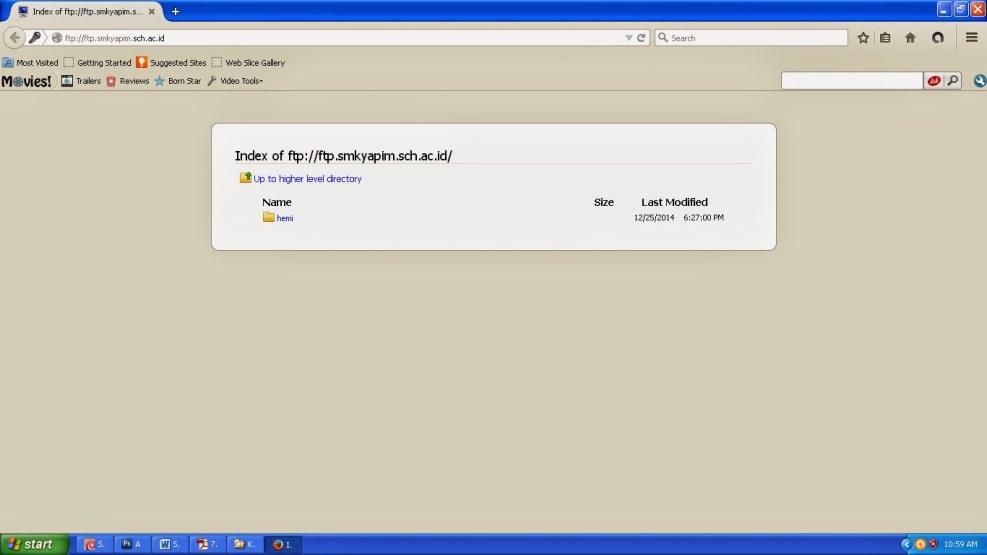Image resolution: width=987 pixels, height=555 pixels.
Task: Click the round add-on icon beside Home
Action: pos(938,38)
